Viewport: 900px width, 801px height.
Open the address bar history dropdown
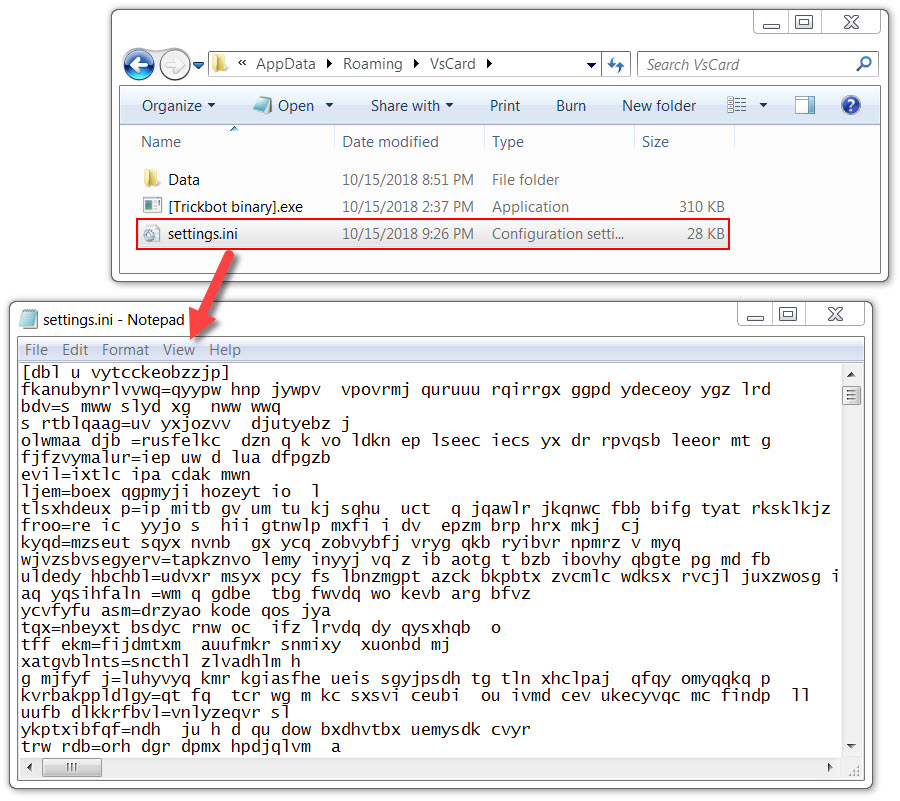pos(591,65)
